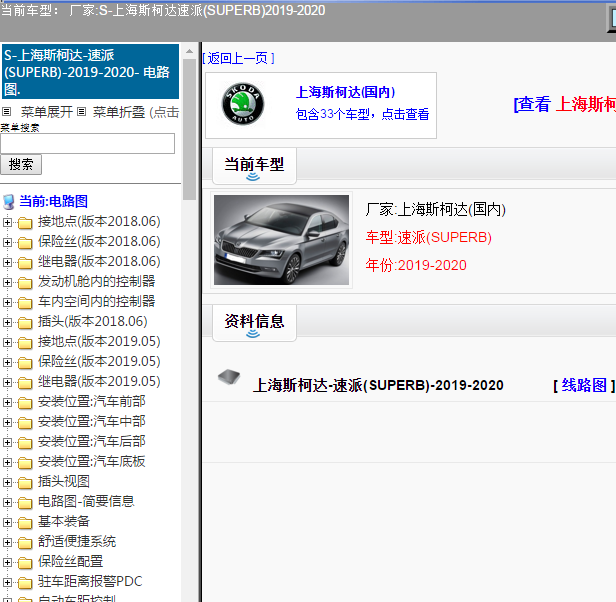Click the folder icon for 安装位置:汽车前部
This screenshot has width=616, height=602.
pyautogui.click(x=25, y=403)
